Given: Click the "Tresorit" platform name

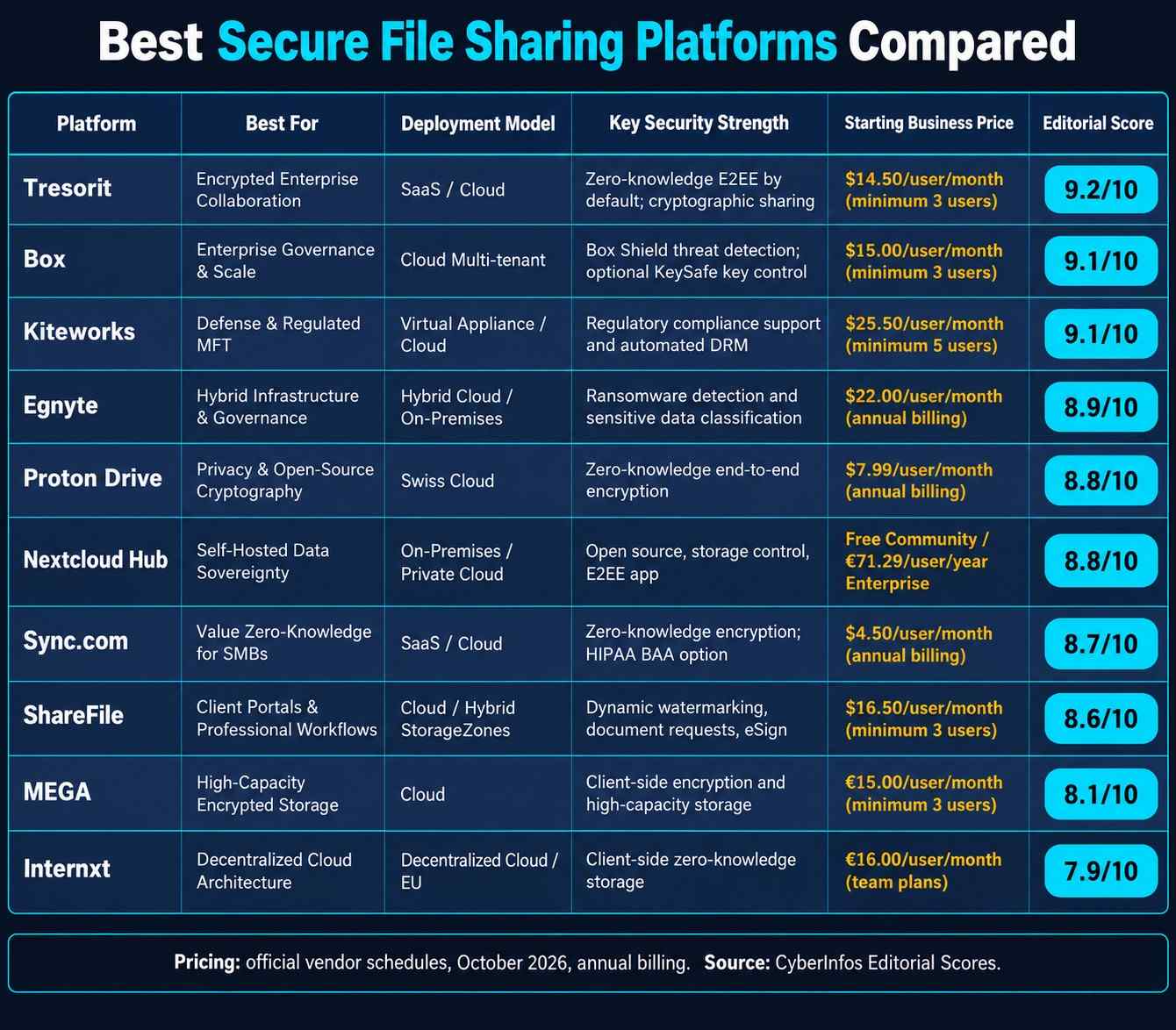Looking at the screenshot, I should pyautogui.click(x=68, y=188).
